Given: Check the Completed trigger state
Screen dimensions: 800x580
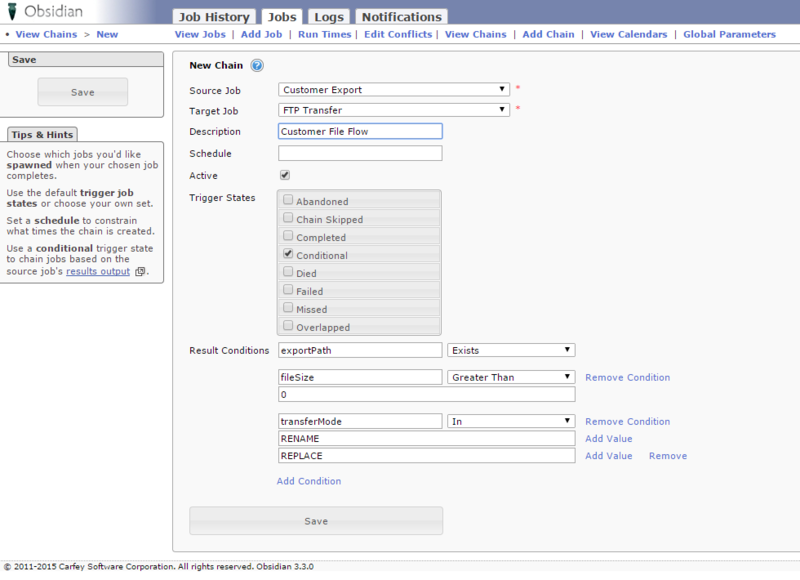Looking at the screenshot, I should [288, 236].
